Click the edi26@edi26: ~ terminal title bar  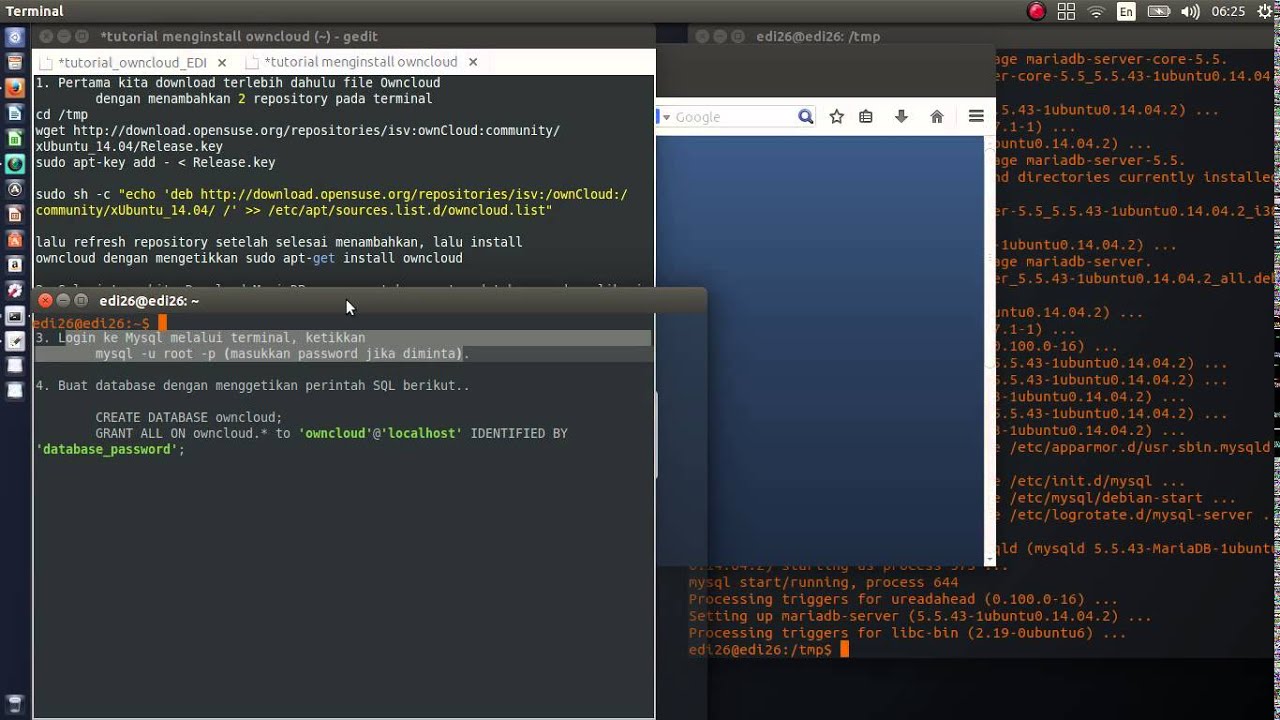click(x=370, y=300)
